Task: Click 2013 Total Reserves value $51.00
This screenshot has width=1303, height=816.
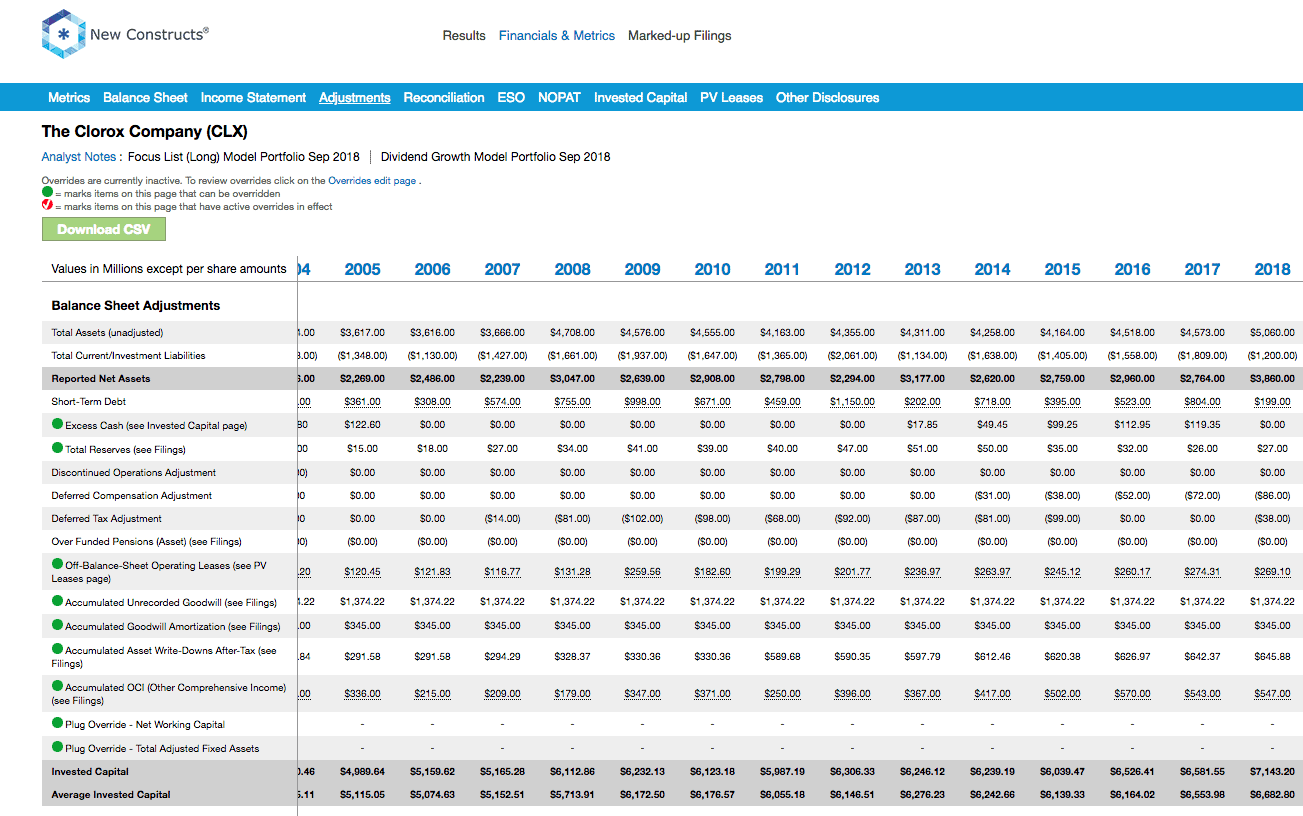Action: (923, 449)
